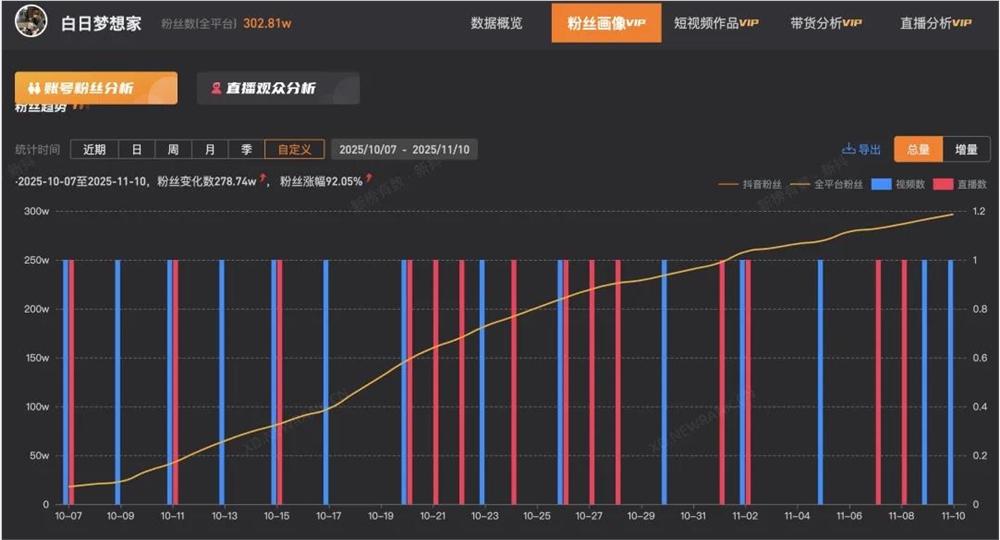
Task: Click the 302.81w follower count
Action: pos(267,24)
